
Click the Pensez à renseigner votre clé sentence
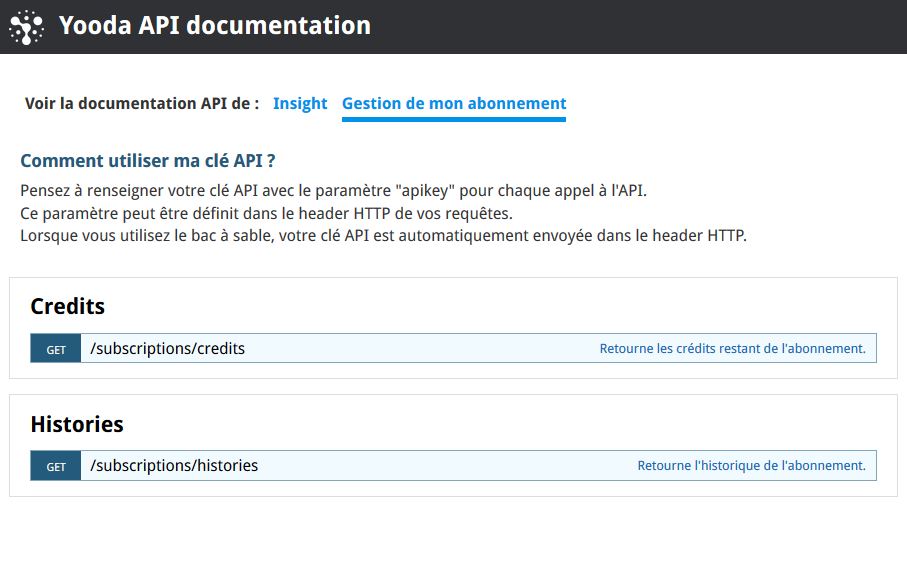(333, 191)
